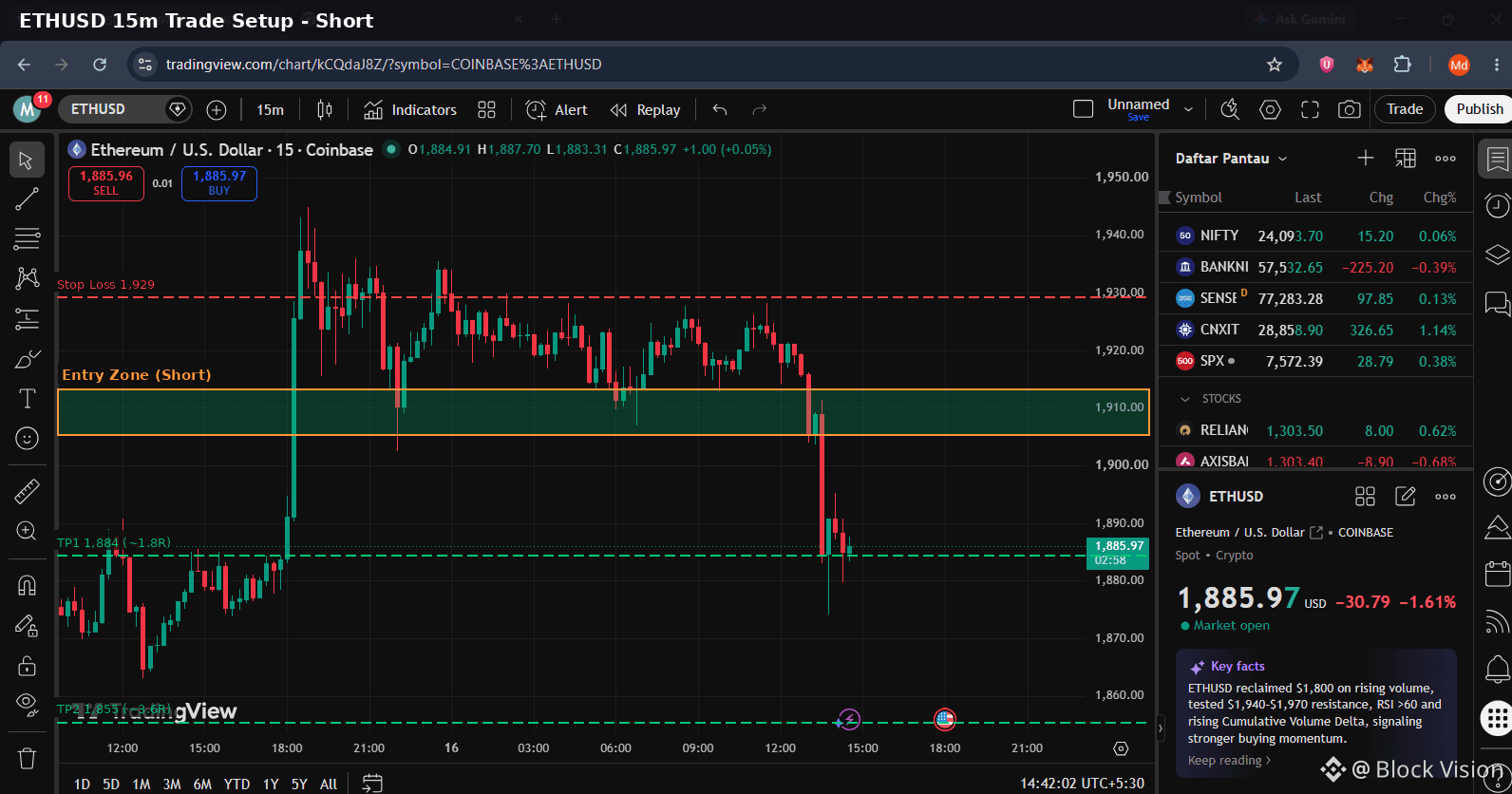Reload the browser page
This screenshot has height=794, width=1512.
coord(100,65)
